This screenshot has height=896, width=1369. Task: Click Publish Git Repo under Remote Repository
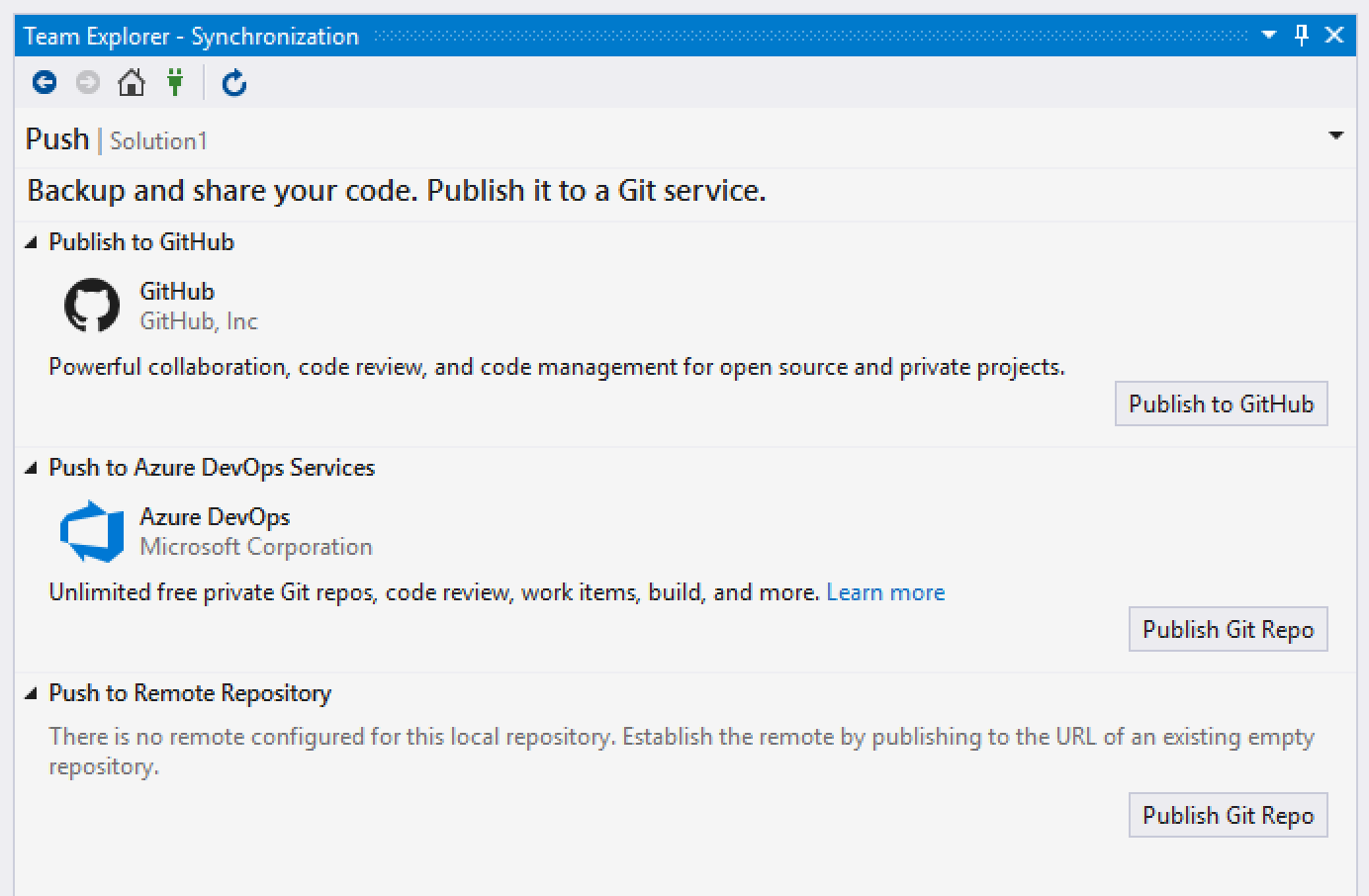1229,815
